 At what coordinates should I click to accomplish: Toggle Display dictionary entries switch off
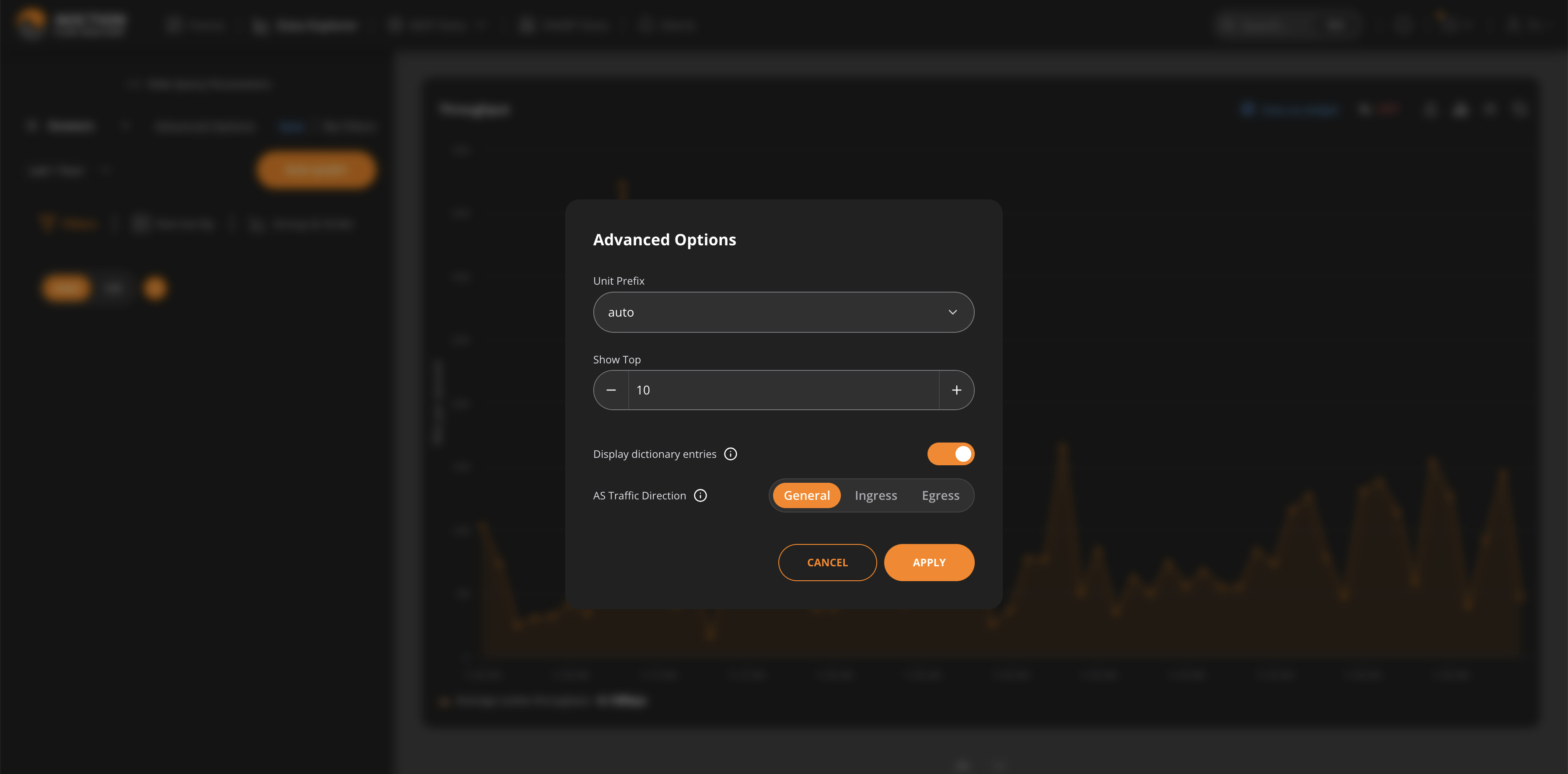[x=951, y=454]
